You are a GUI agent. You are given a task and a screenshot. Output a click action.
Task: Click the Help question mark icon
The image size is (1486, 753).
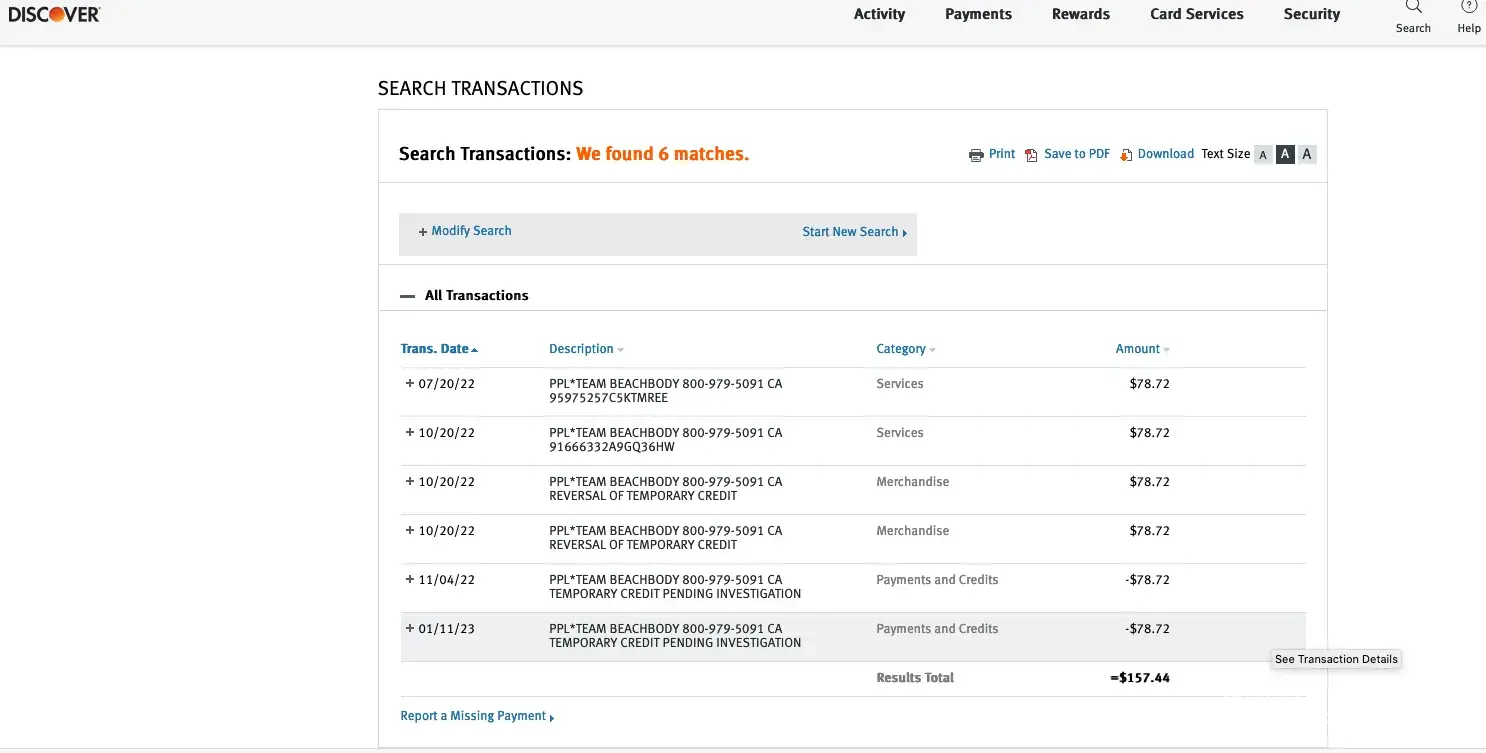coord(1468,7)
